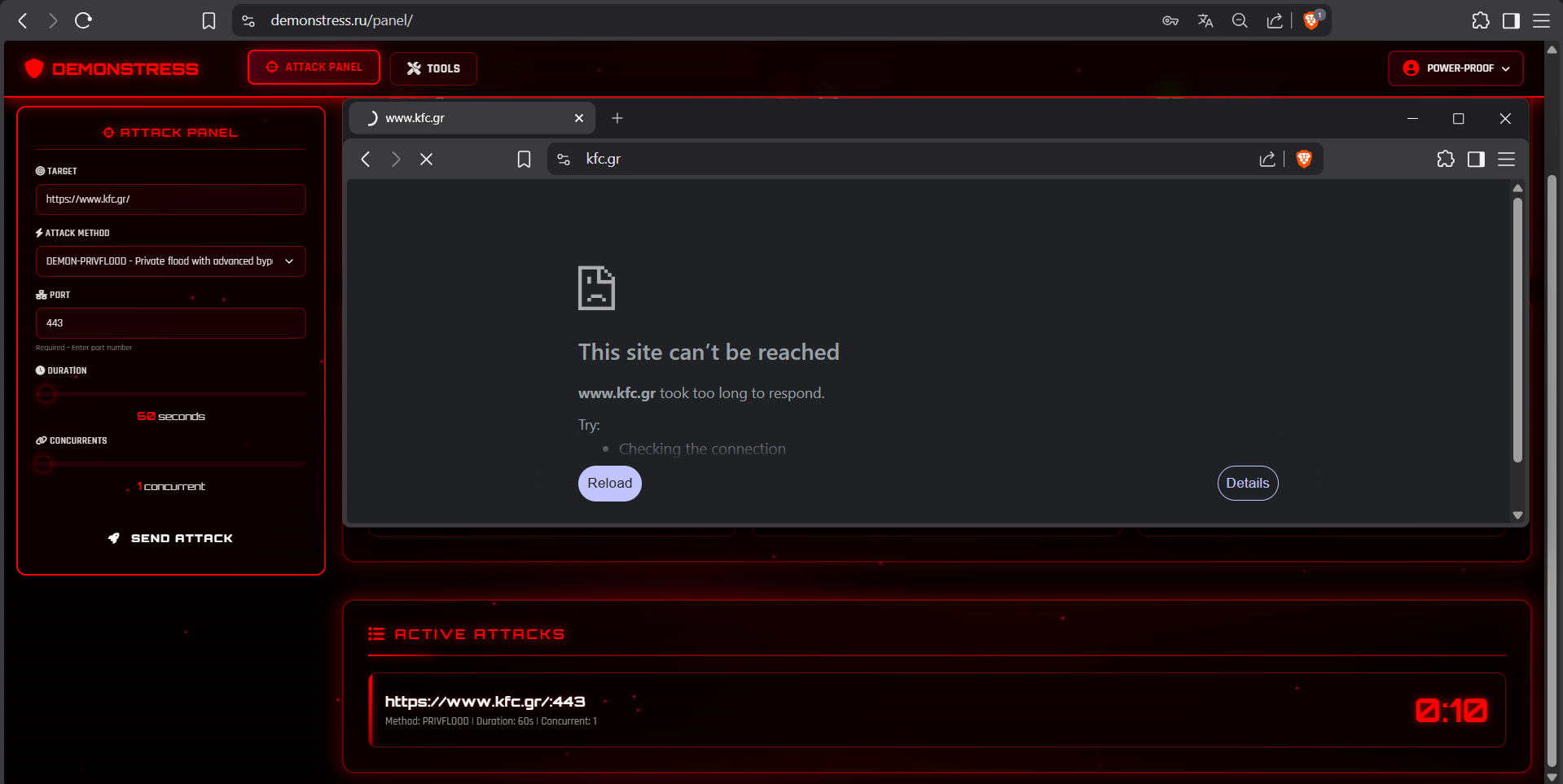Open the zoom magnifier icon
Screen dimensions: 1563x784
pos(1240,20)
